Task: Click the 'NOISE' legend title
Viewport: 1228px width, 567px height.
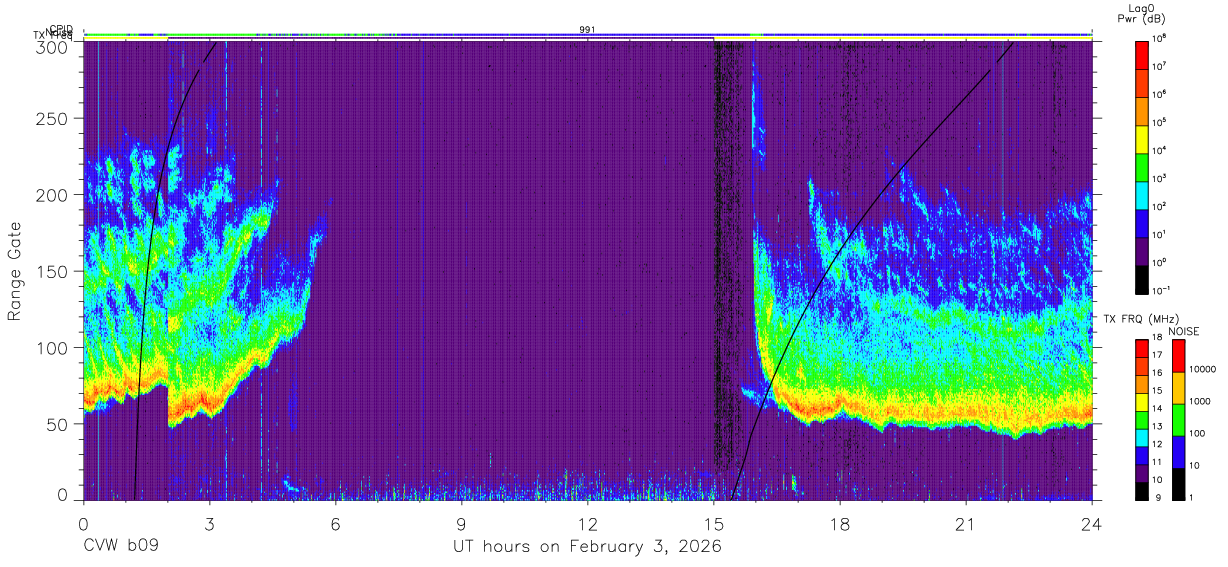Action: (x=1183, y=331)
